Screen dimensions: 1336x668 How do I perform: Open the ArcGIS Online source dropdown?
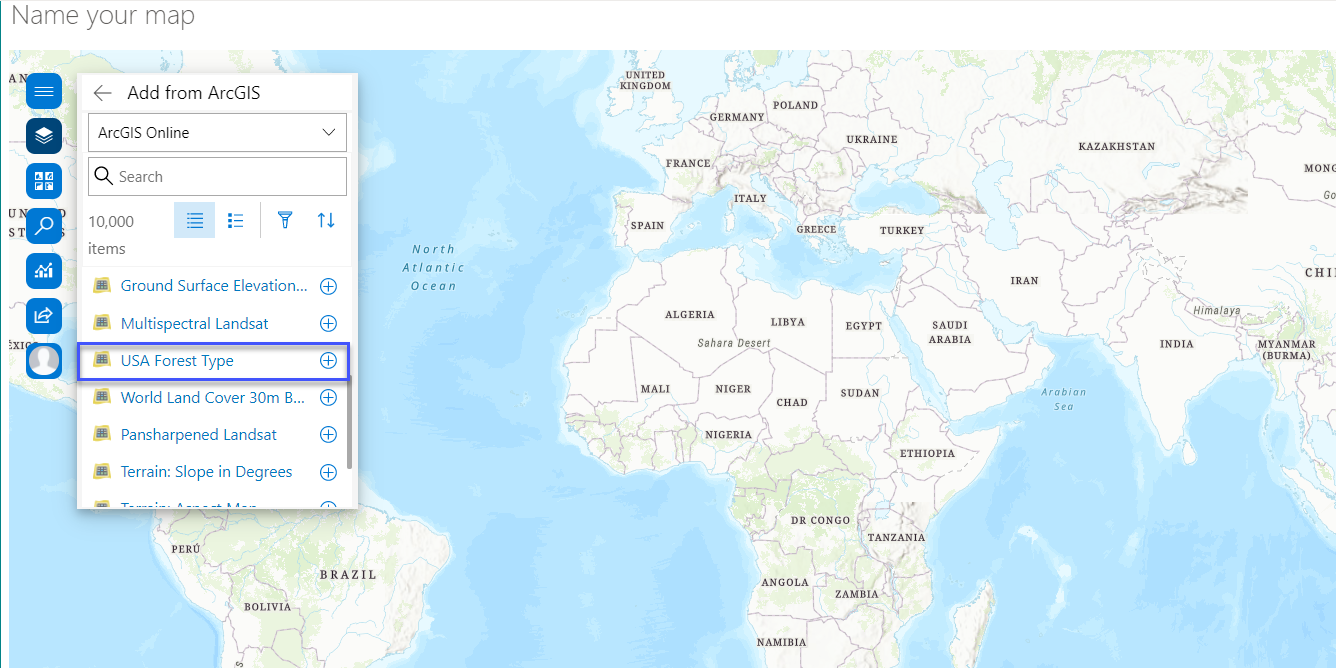[x=217, y=132]
